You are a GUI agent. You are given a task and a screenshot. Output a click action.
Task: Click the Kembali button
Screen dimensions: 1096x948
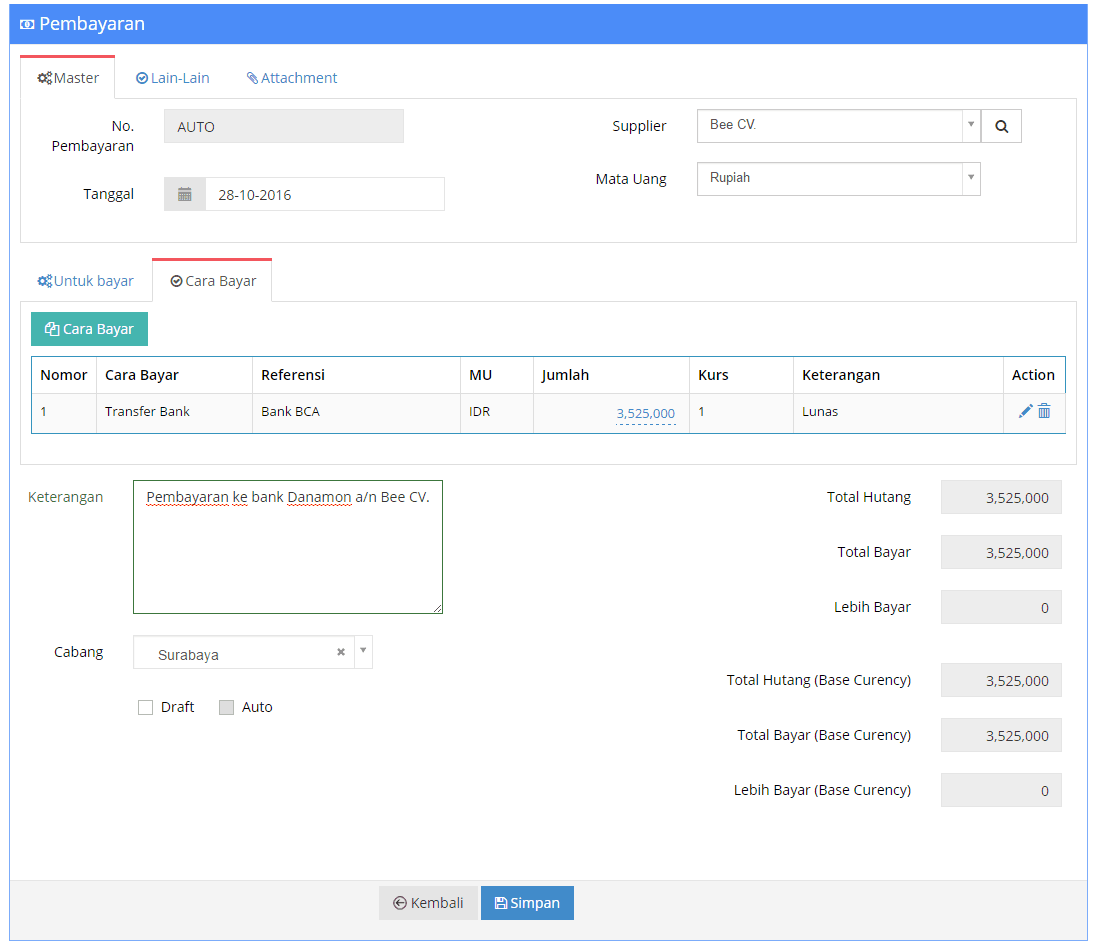[x=428, y=903]
